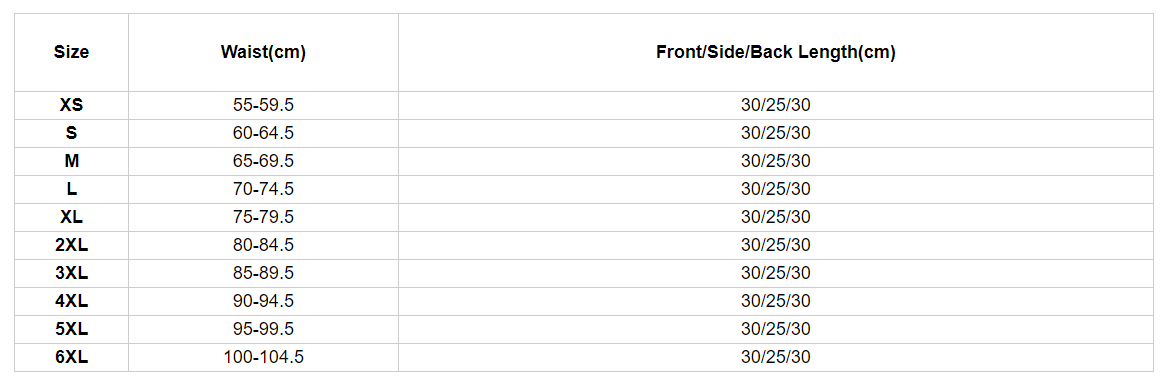The height and width of the screenshot is (383, 1171).
Task: Click the Size column header
Action: pos(72,52)
